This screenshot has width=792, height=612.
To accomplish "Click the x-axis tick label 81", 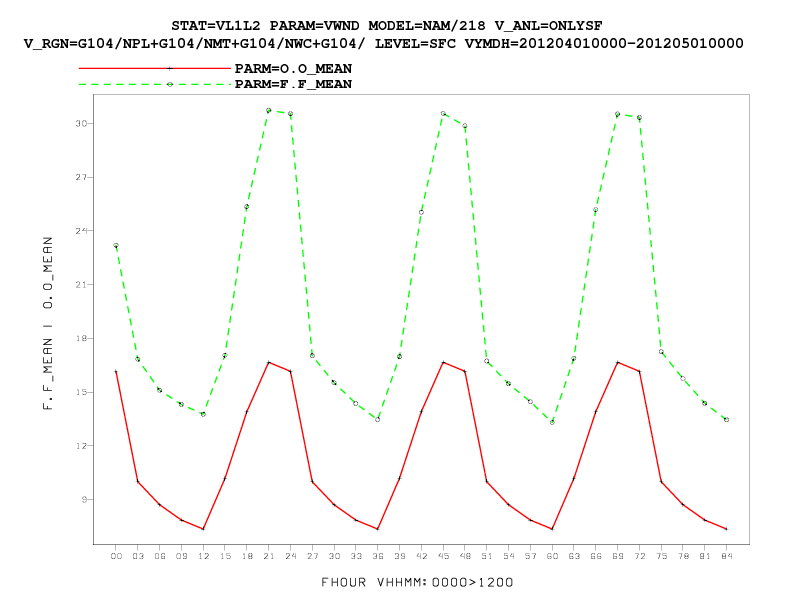I will pyautogui.click(x=705, y=556).
